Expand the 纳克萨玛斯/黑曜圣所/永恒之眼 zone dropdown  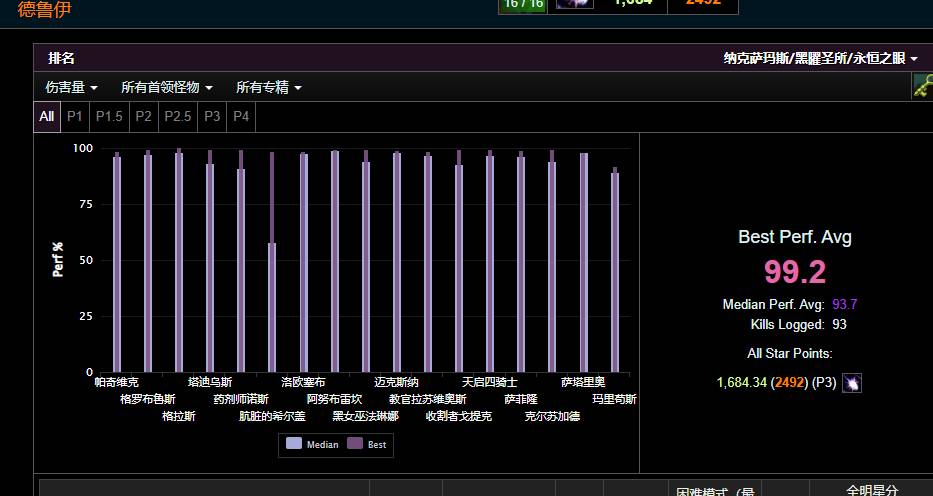point(821,58)
